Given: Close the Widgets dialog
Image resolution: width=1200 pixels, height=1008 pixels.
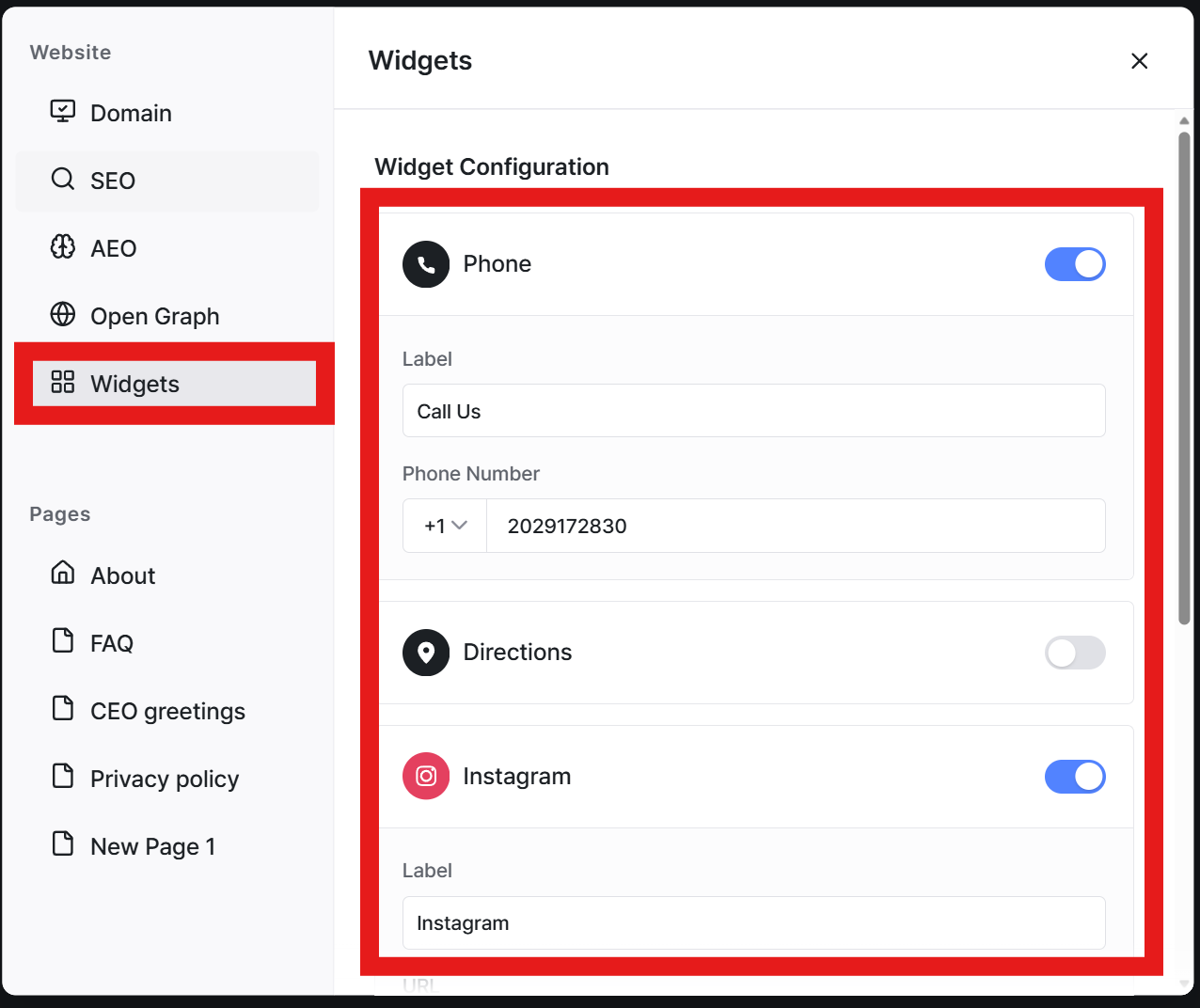Looking at the screenshot, I should [1139, 61].
